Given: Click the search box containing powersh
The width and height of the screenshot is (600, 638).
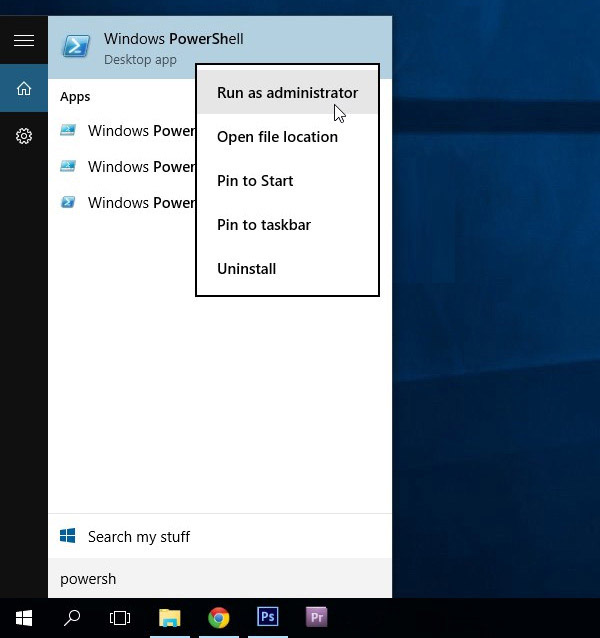Looking at the screenshot, I should [220, 579].
